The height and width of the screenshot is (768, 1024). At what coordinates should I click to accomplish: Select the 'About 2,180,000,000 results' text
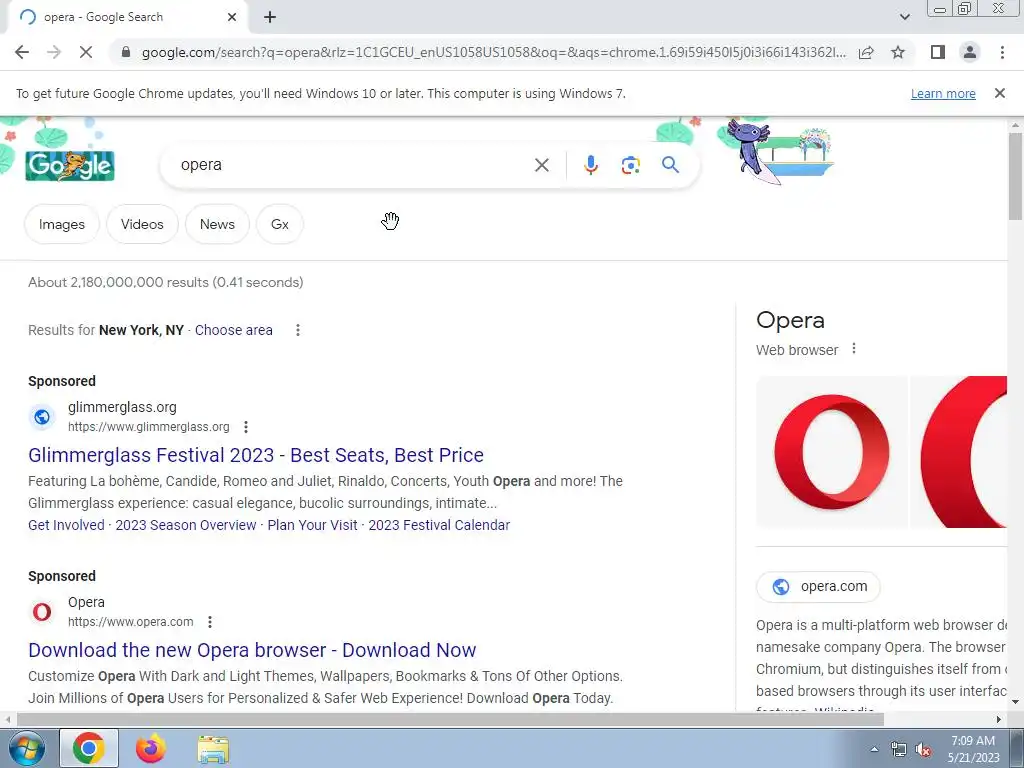(165, 282)
